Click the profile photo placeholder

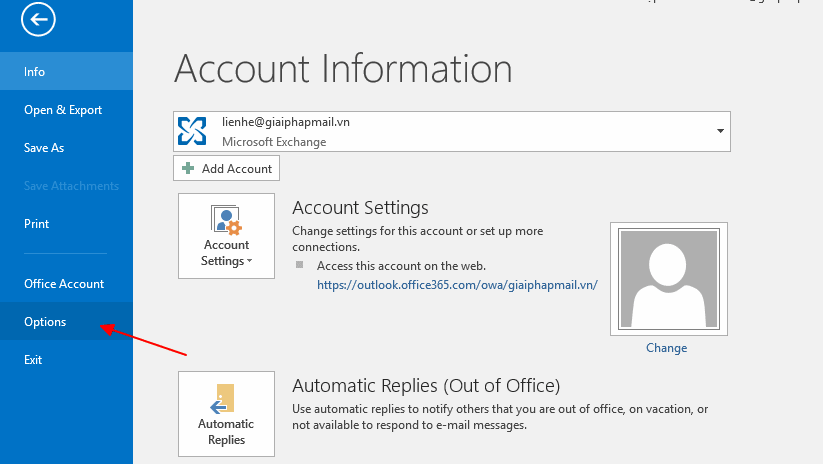pos(669,279)
